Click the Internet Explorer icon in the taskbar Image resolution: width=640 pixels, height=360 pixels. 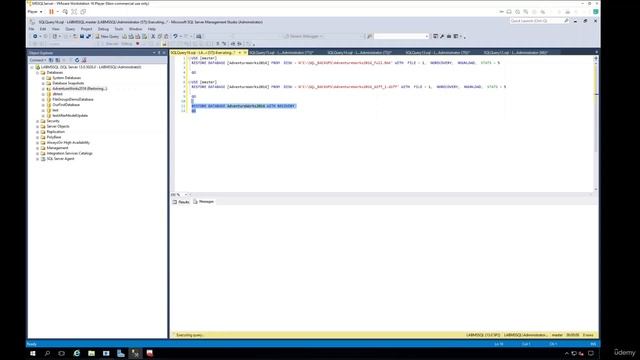click(77, 353)
